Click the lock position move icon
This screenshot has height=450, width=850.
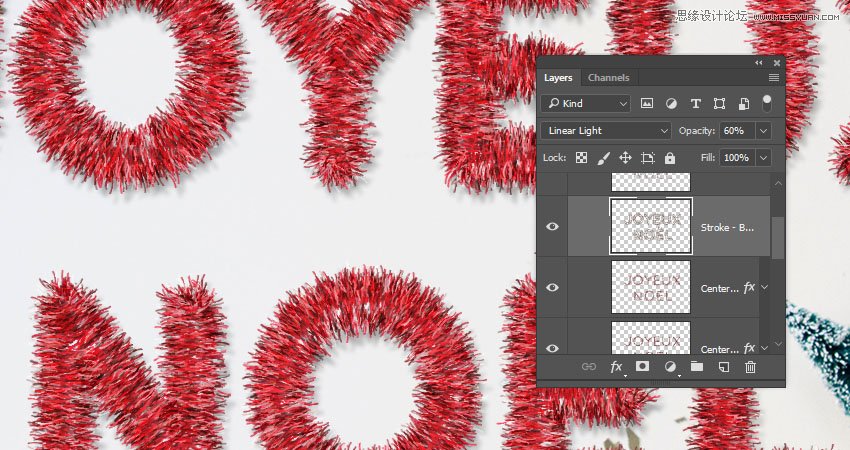coord(625,158)
